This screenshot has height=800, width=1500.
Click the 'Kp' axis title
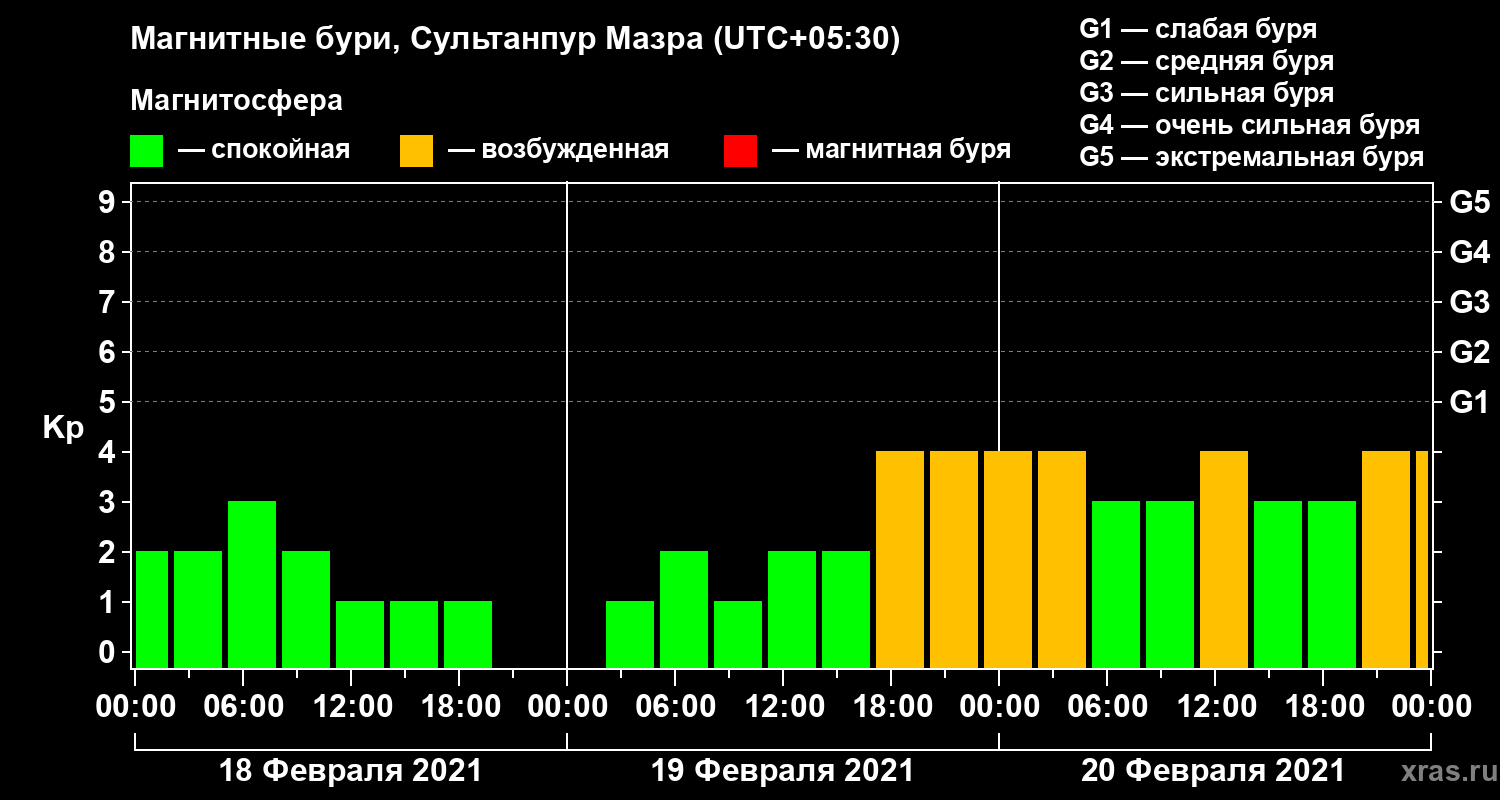coord(63,427)
